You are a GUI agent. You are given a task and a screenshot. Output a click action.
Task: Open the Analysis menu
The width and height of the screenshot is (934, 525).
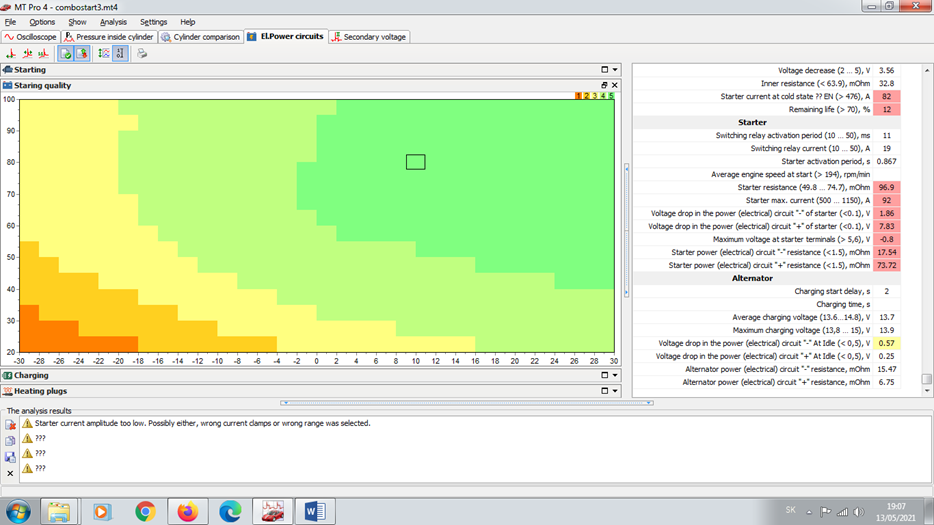(x=113, y=22)
